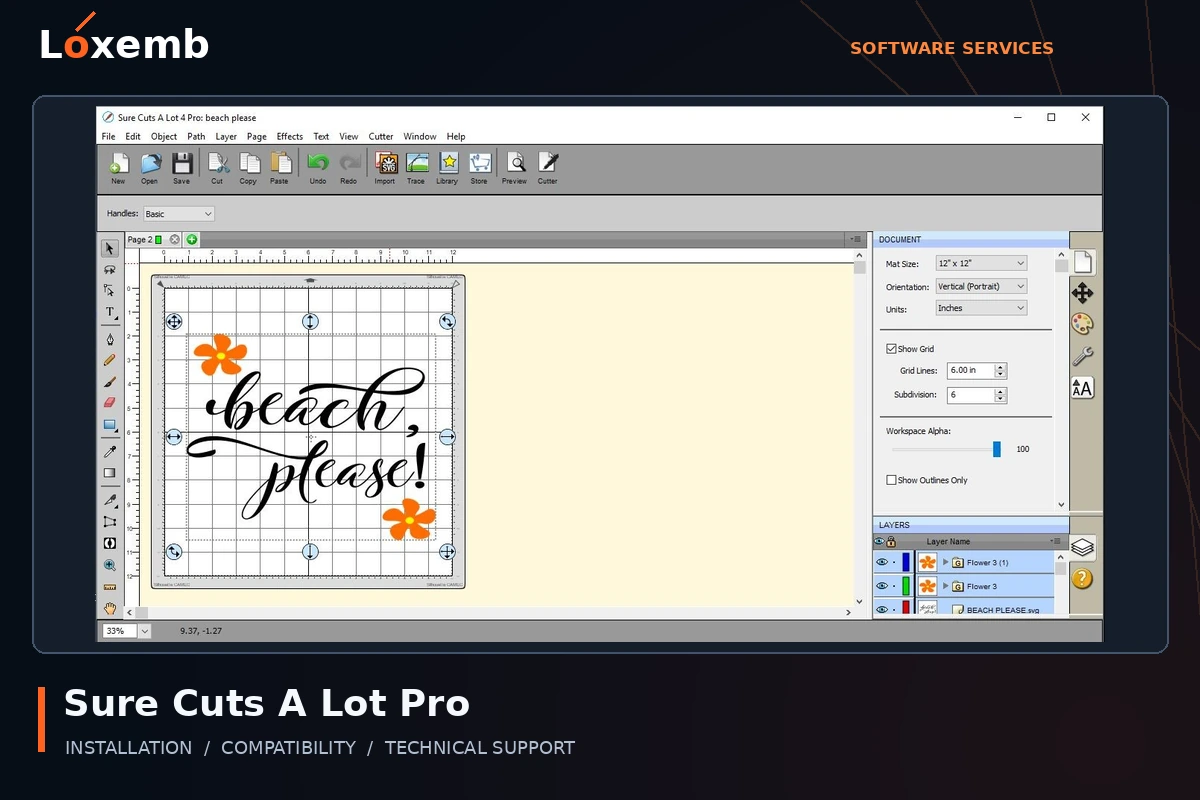This screenshot has height=800, width=1200.
Task: Hide the BEACH PLEASE.svg layer
Action: 881,609
